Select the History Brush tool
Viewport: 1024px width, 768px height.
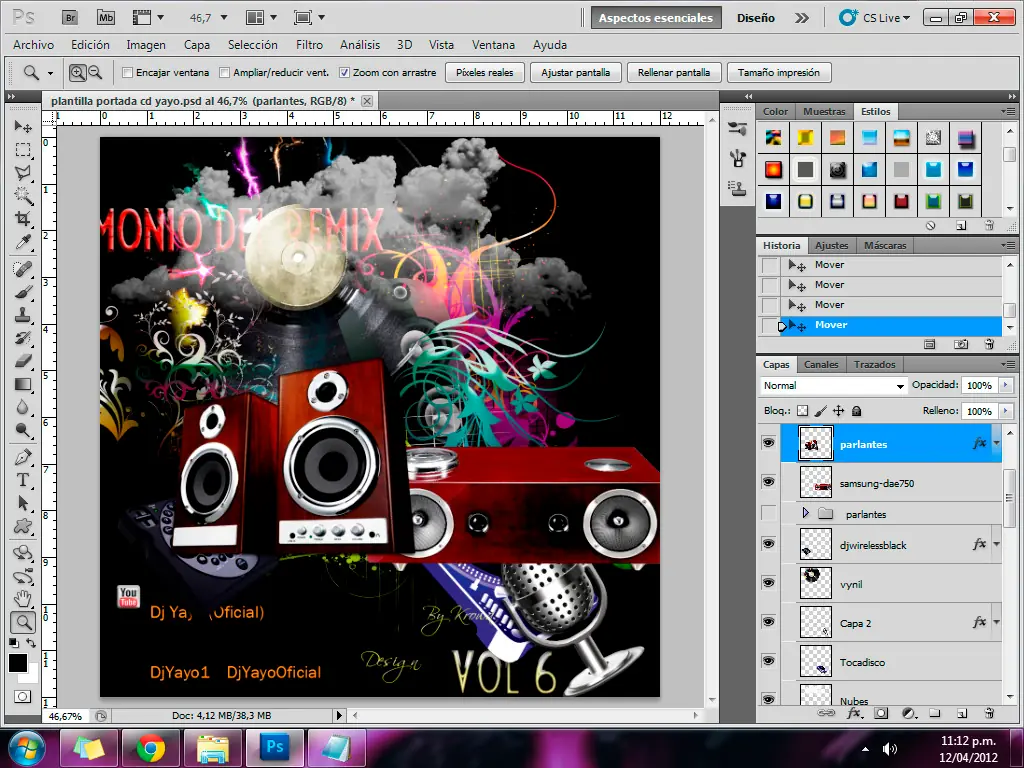[23, 338]
